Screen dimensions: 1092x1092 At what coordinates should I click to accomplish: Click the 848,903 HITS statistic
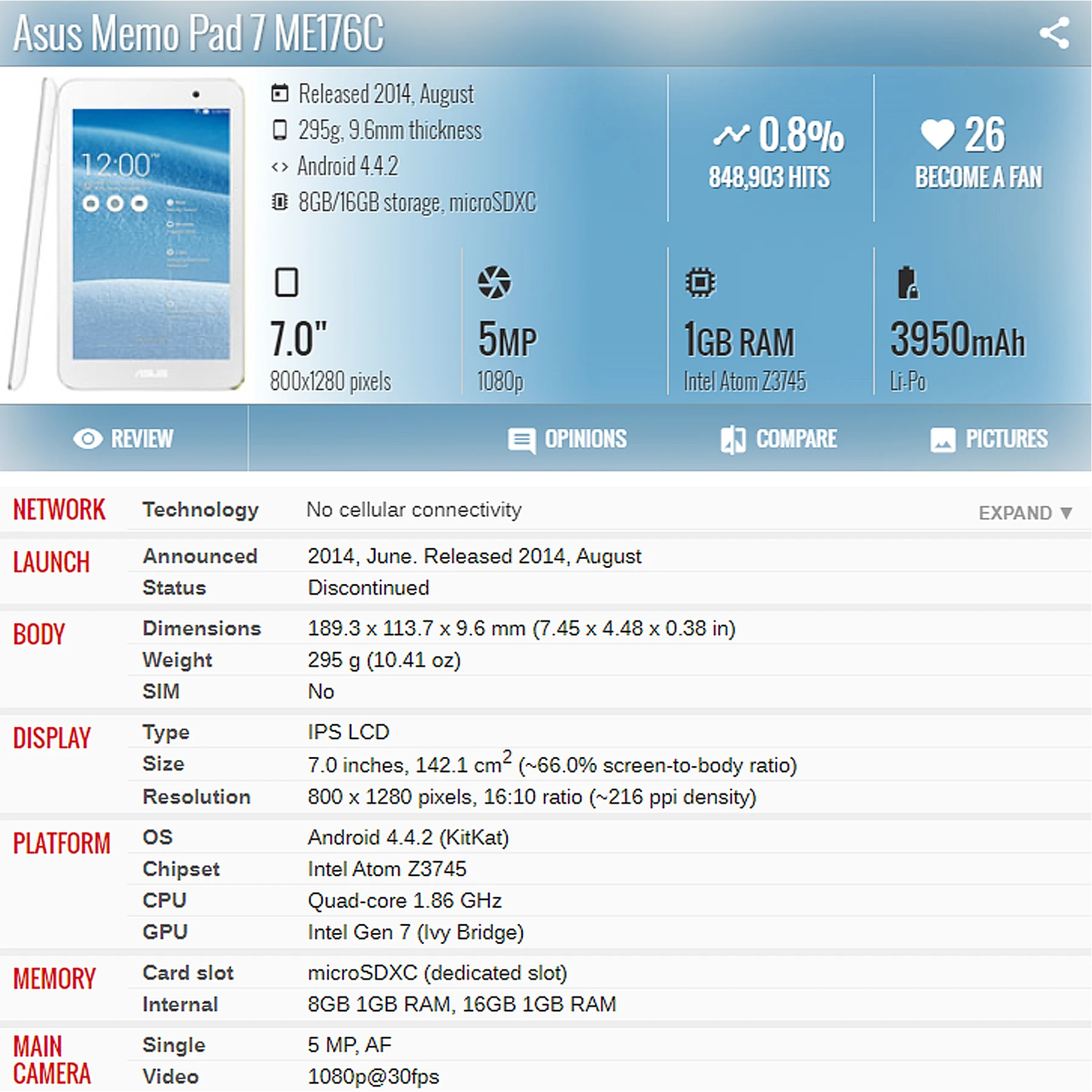[769, 177]
